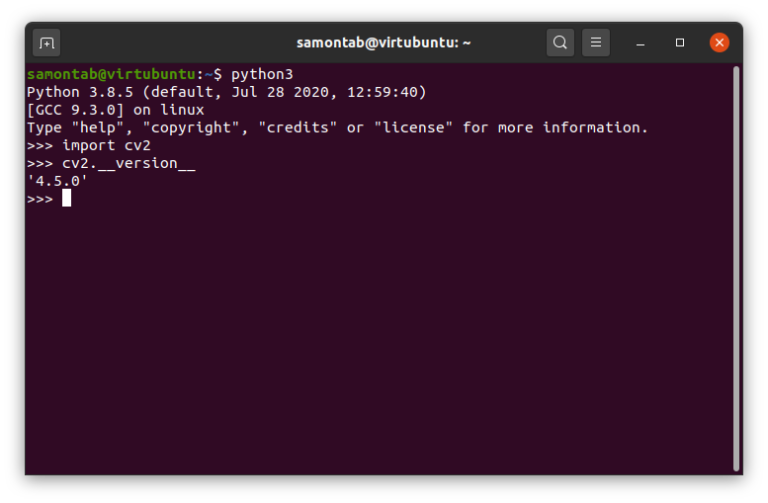Click the [GCC 9.3.0] on linux line
Screen dimensions: 768x503
115,110
